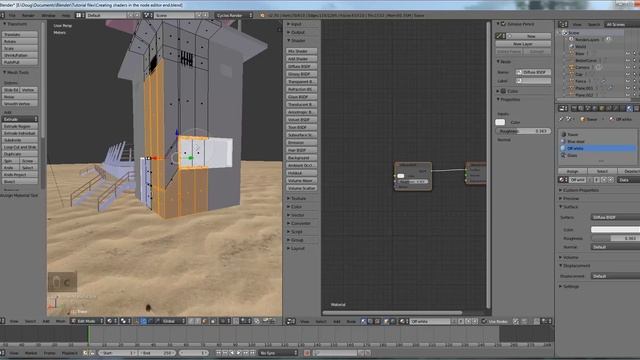Adjust Roughness slider in node editor sidebar
Viewport: 640px width, 360px height.
(523, 131)
